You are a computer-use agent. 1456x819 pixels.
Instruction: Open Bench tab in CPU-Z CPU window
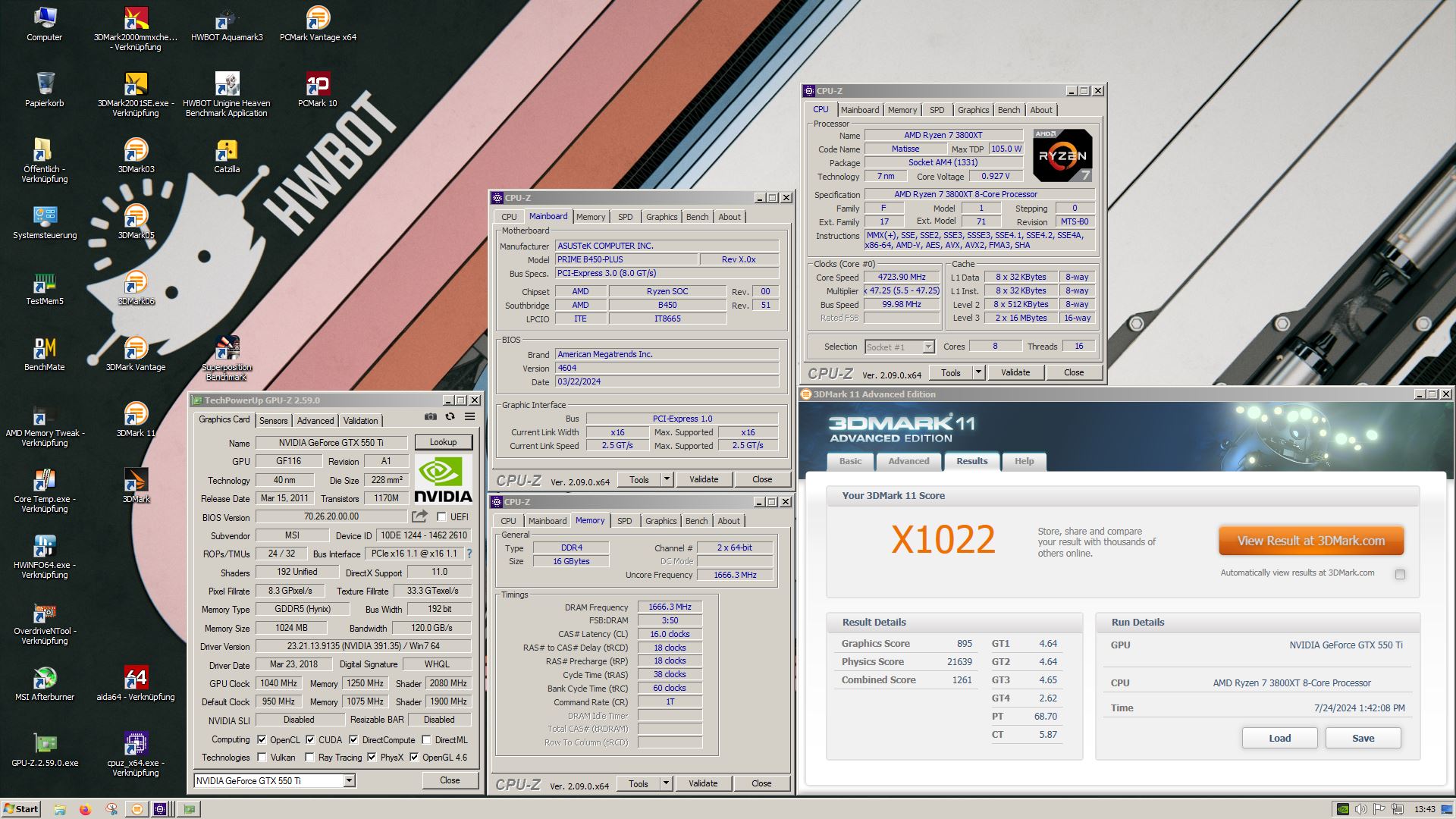pyautogui.click(x=1009, y=110)
